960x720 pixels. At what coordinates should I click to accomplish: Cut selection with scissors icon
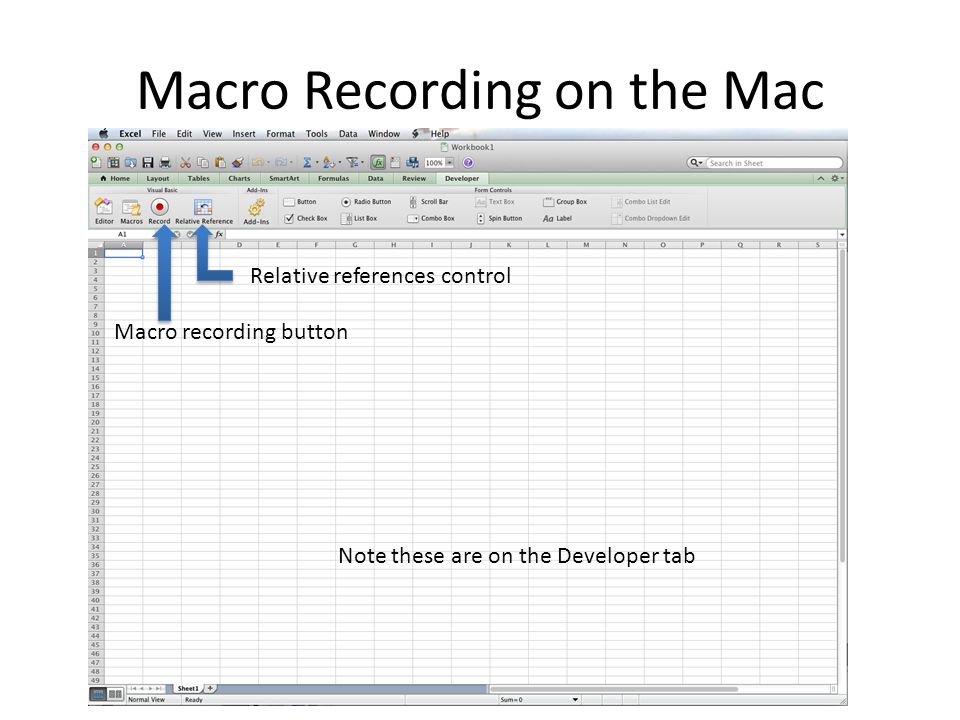point(185,163)
